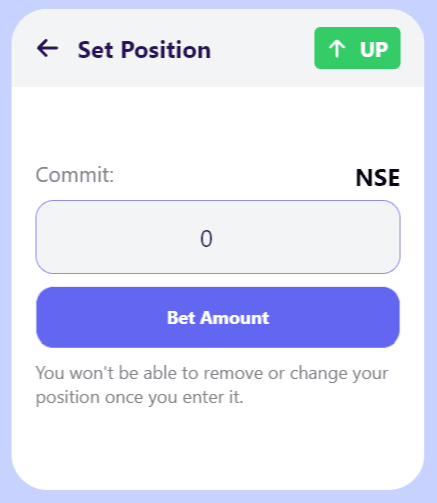437x503 pixels.
Task: Click the Bet Amount button
Action: (218, 317)
